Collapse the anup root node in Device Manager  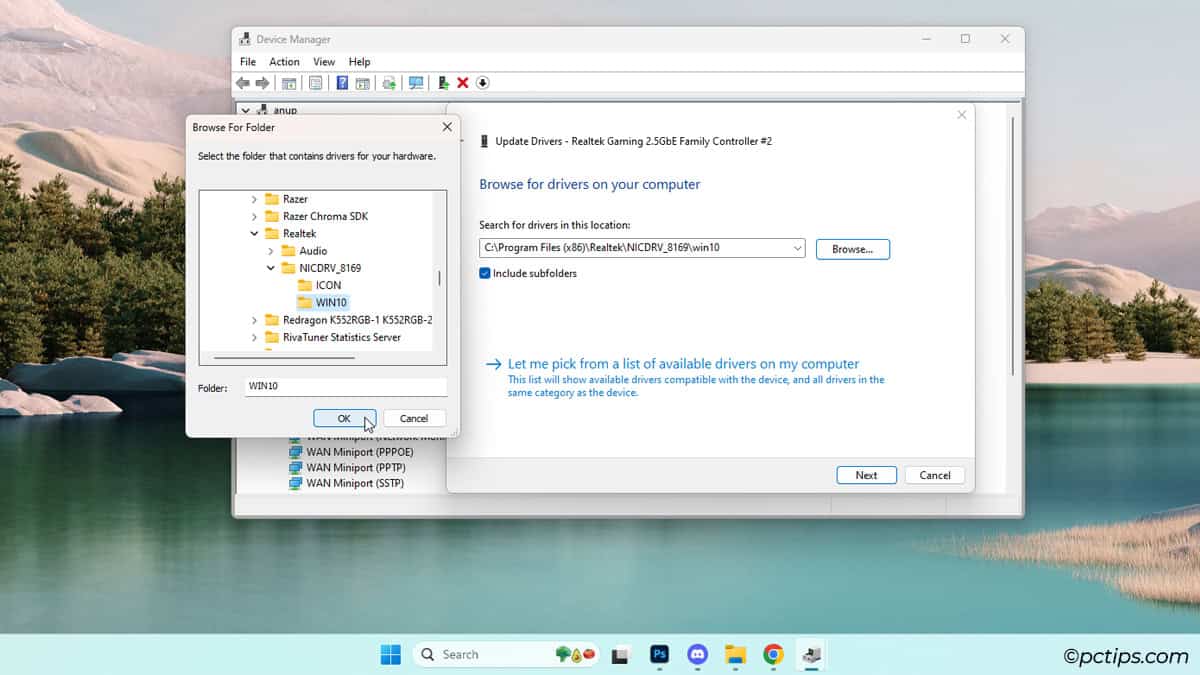(245, 110)
